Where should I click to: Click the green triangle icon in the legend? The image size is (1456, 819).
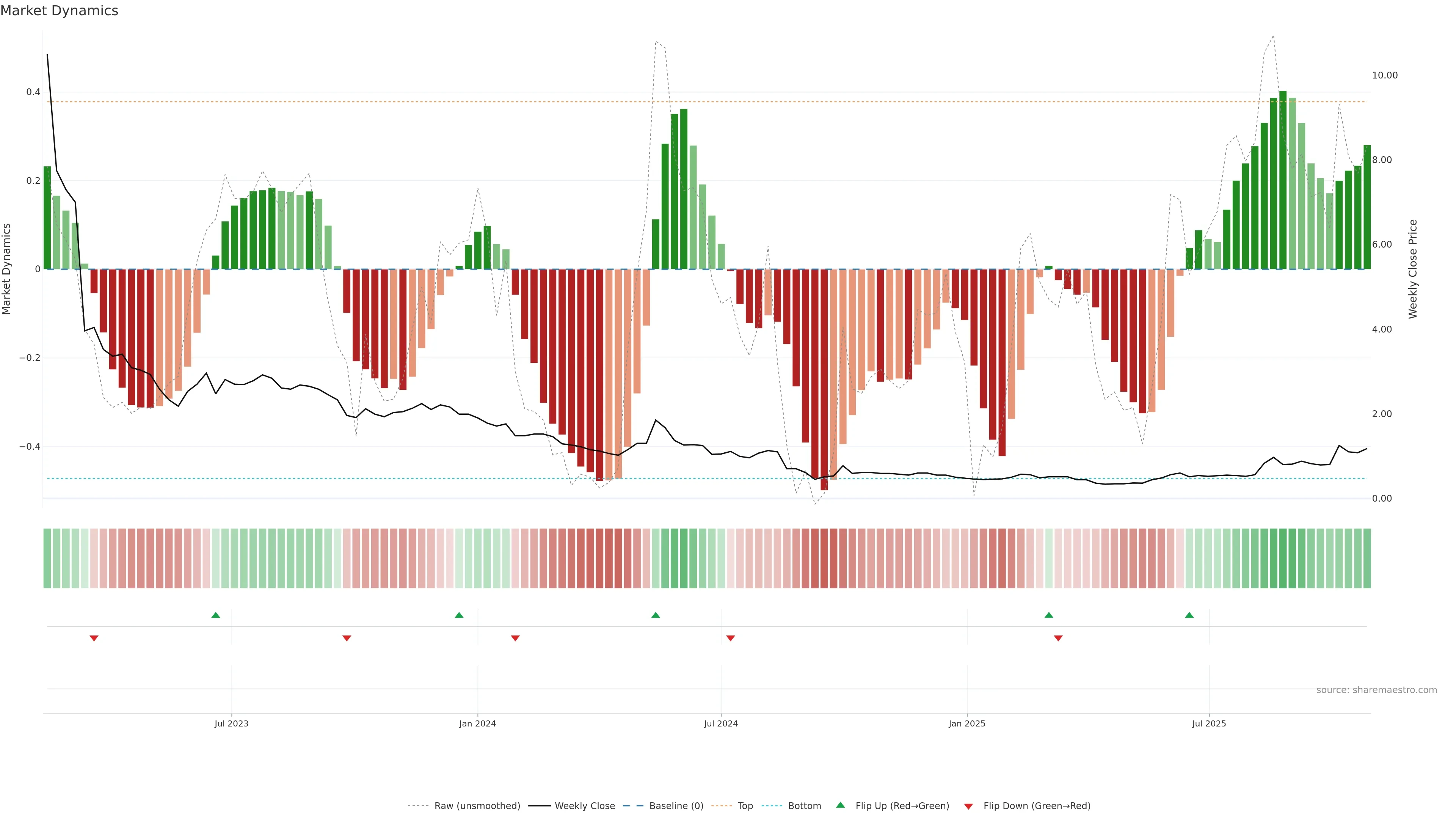841,805
